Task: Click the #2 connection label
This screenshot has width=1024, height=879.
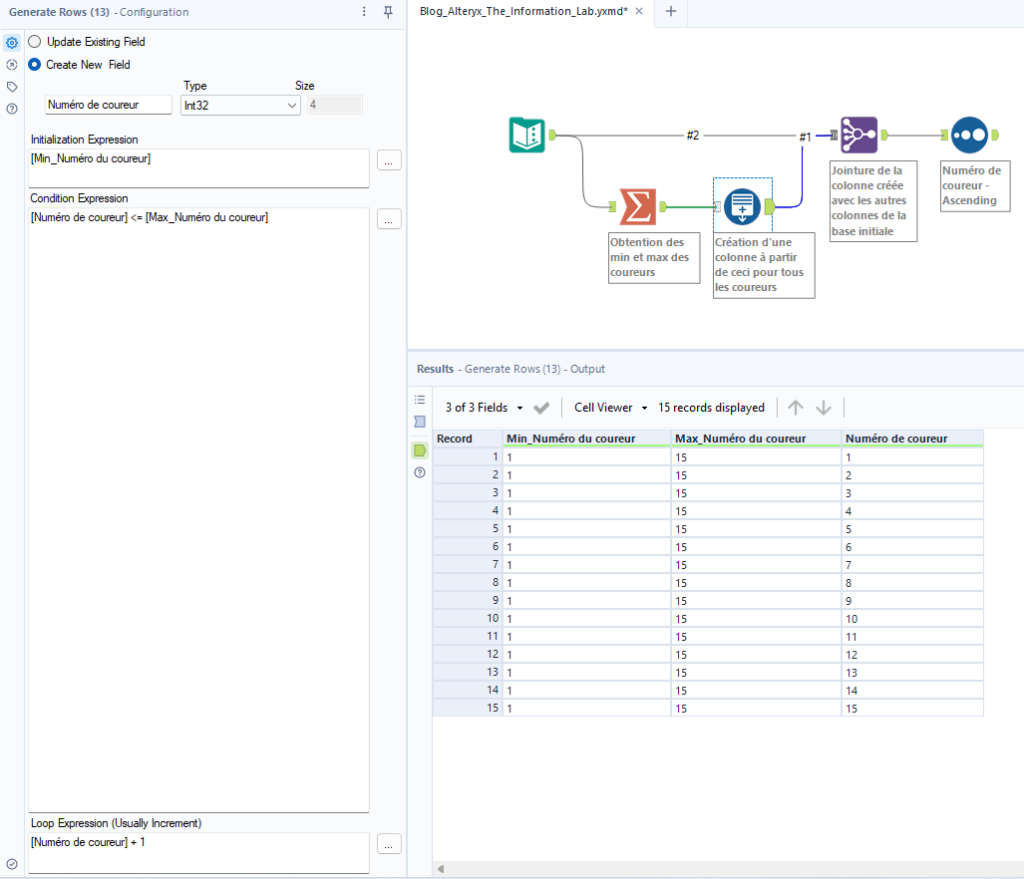Action: pos(693,135)
